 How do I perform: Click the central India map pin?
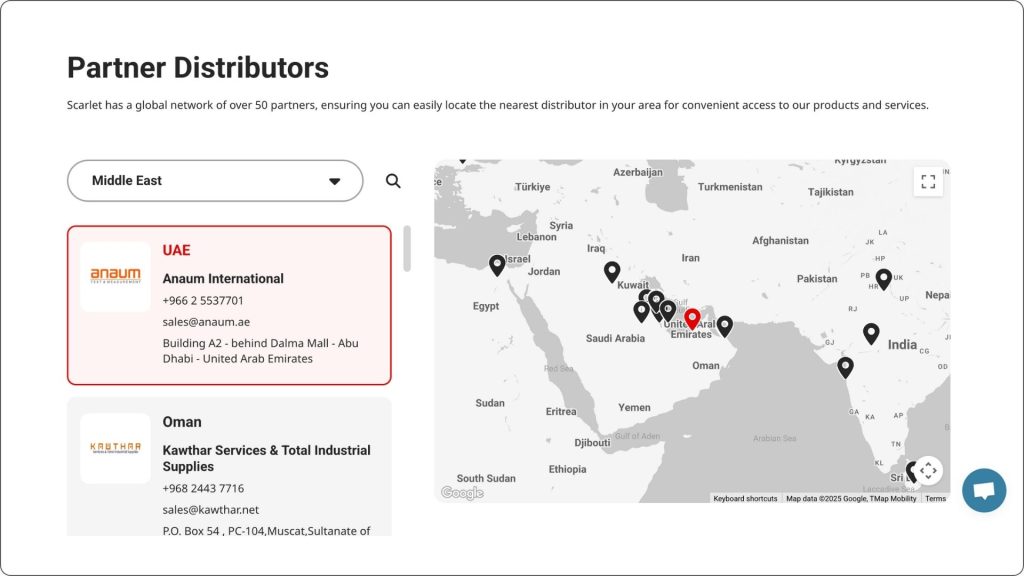871,333
